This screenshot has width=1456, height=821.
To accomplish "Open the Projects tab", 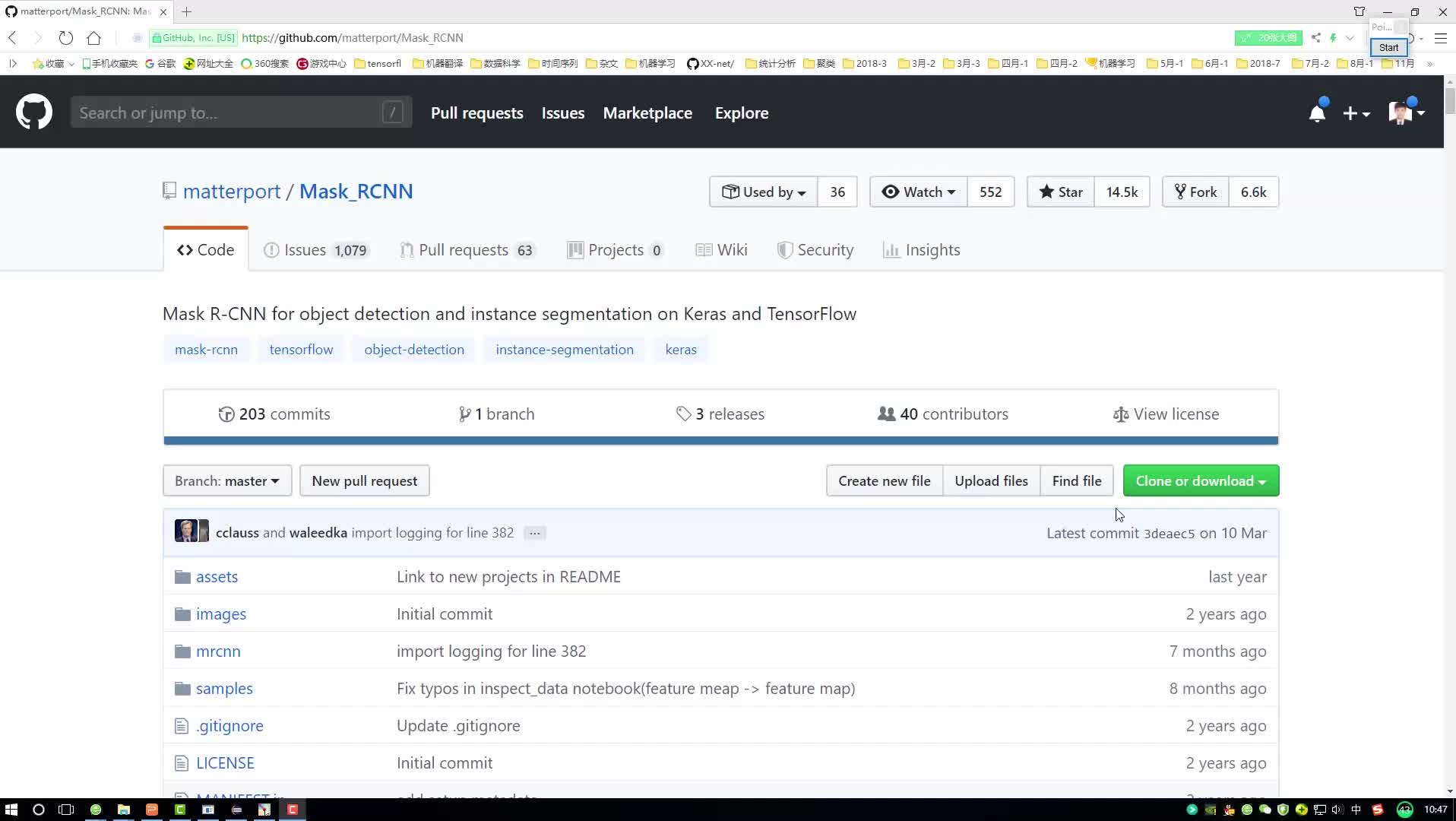I will pos(616,249).
